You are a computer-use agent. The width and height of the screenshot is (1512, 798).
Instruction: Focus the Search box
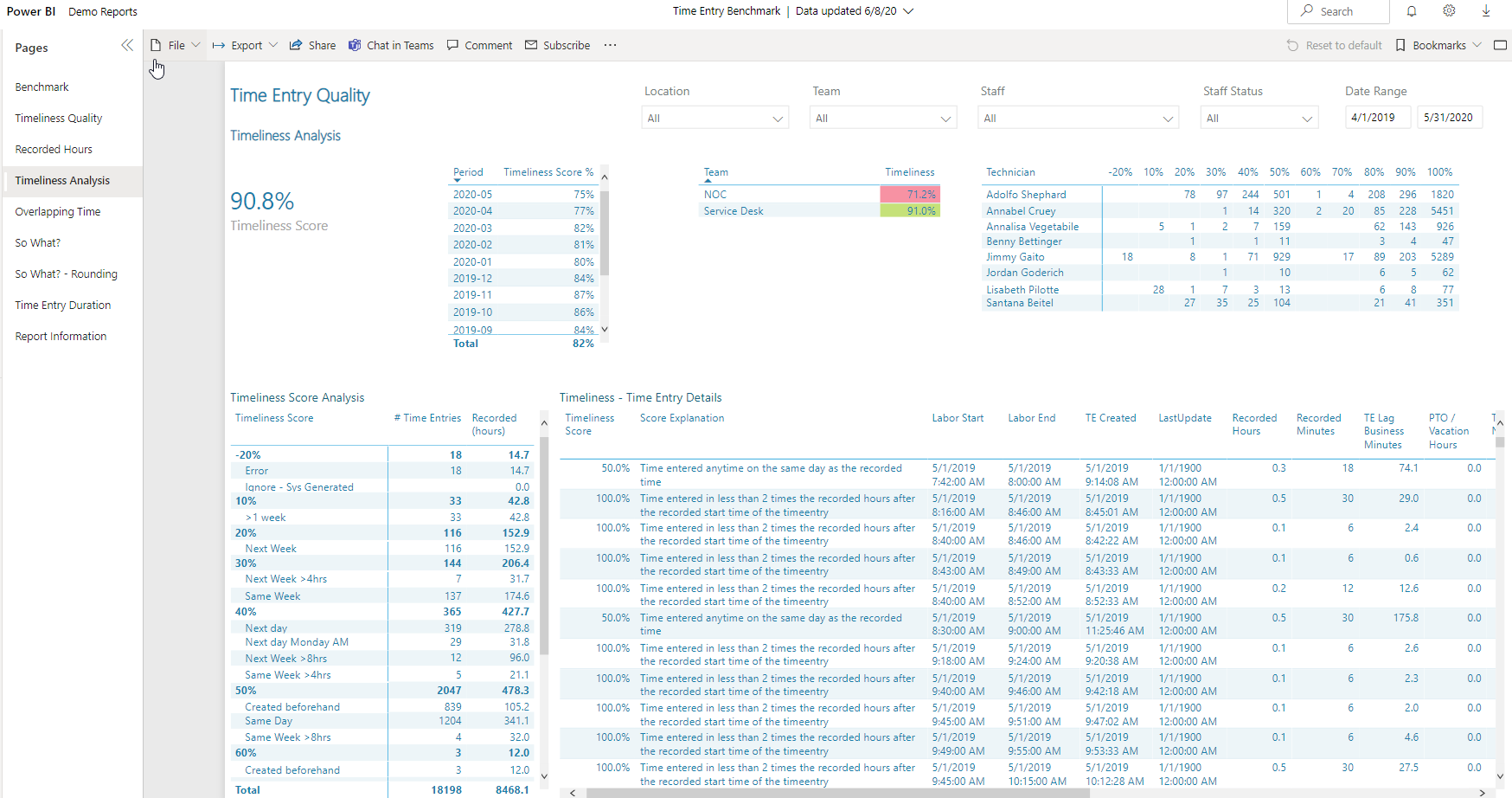coord(1339,11)
